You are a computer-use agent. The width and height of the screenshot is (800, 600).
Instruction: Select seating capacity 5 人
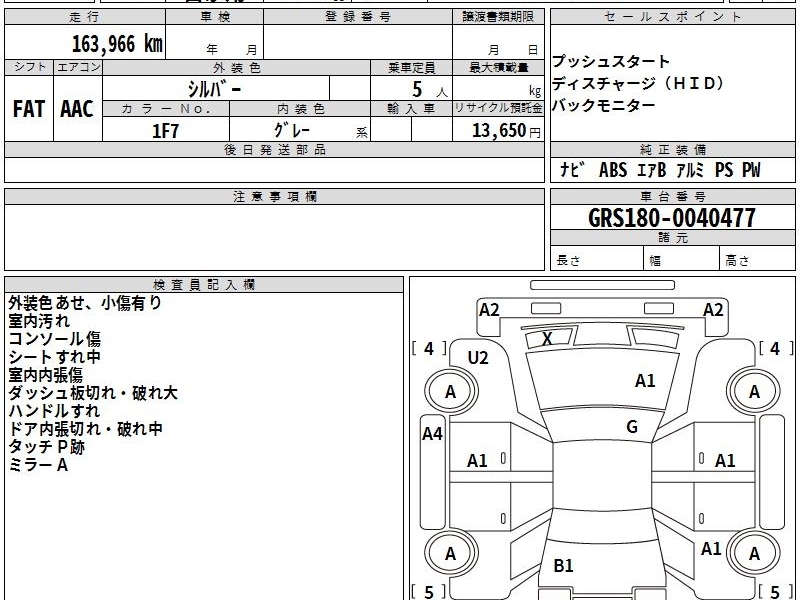(x=430, y=90)
